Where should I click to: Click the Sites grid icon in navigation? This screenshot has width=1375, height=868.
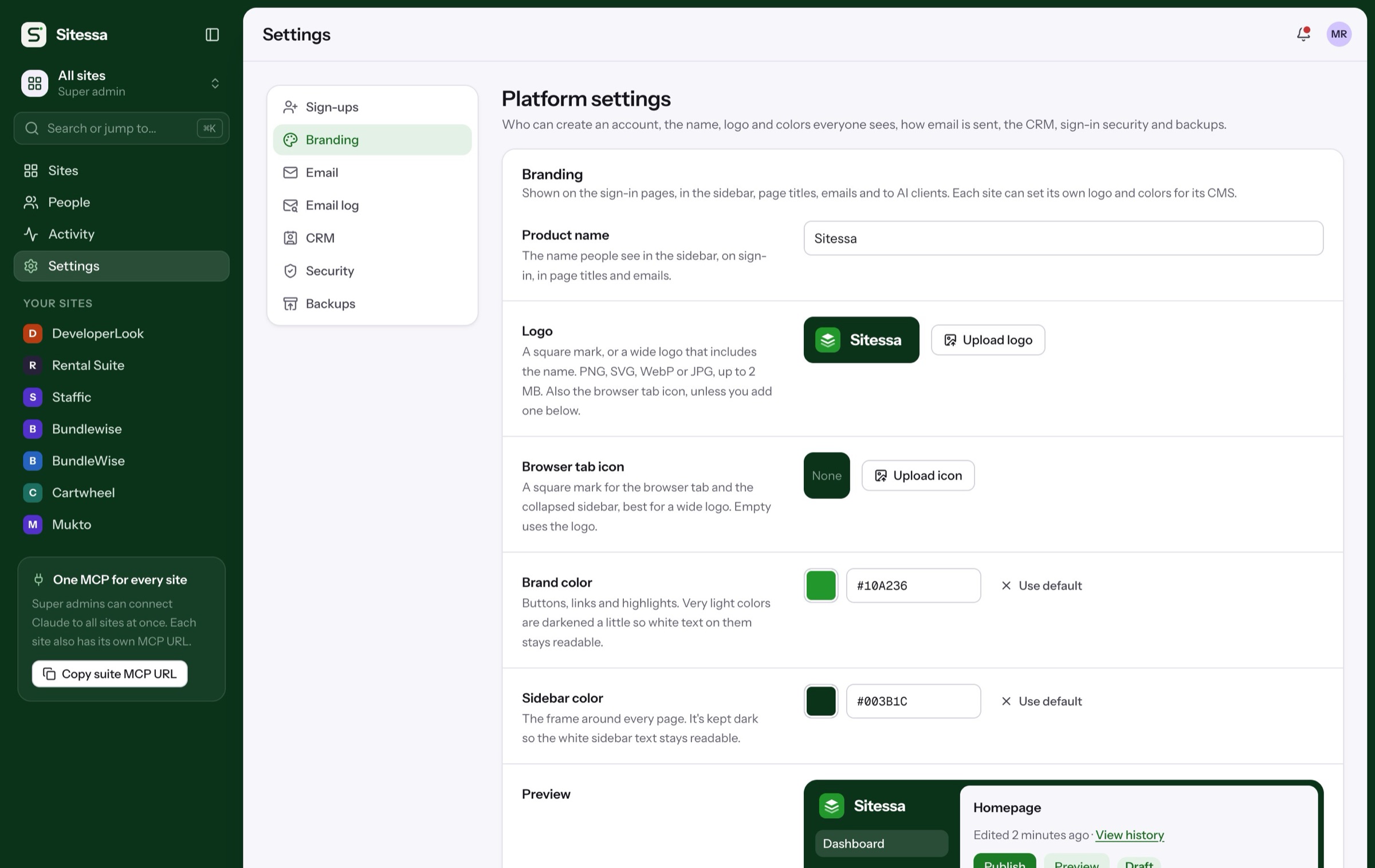pos(31,170)
